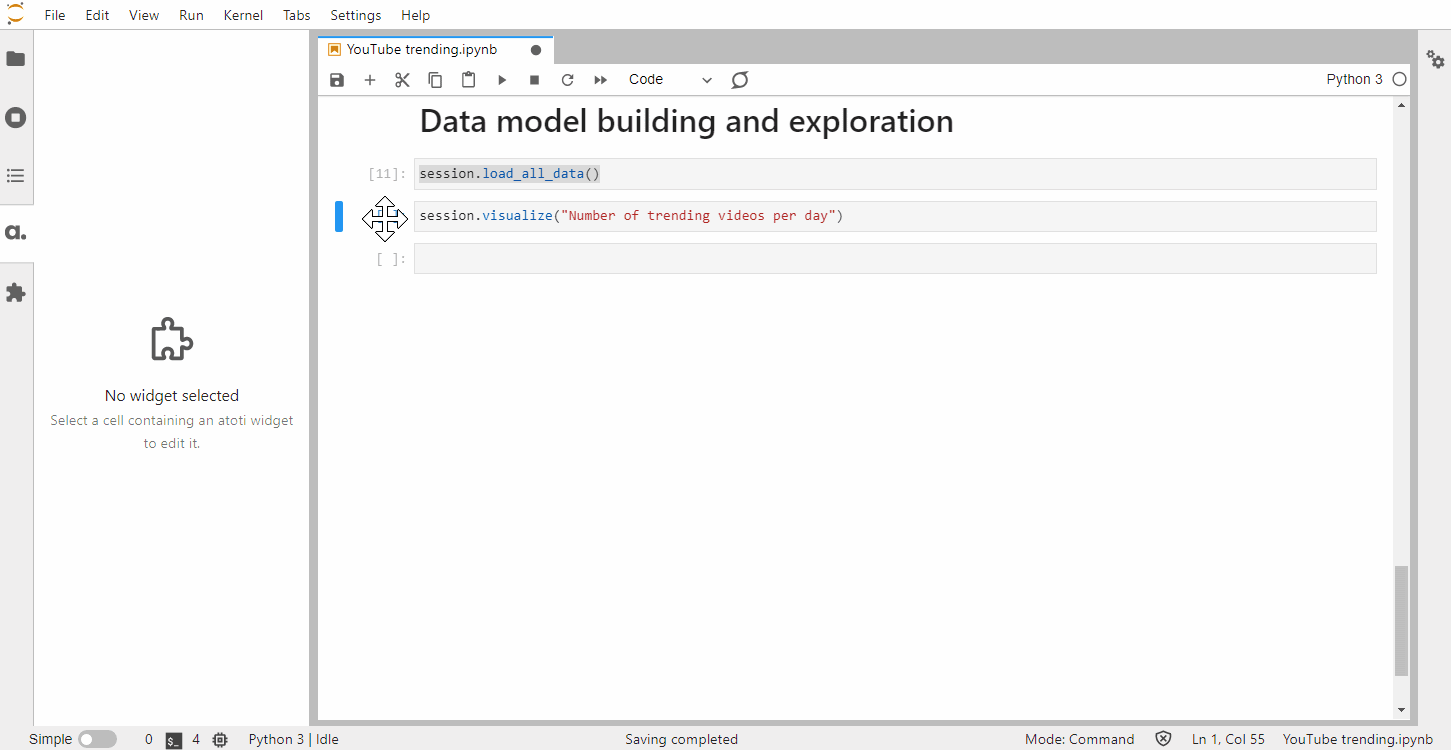Click notebook scrollbar down arrow
The width and height of the screenshot is (1451, 750).
click(1401, 710)
